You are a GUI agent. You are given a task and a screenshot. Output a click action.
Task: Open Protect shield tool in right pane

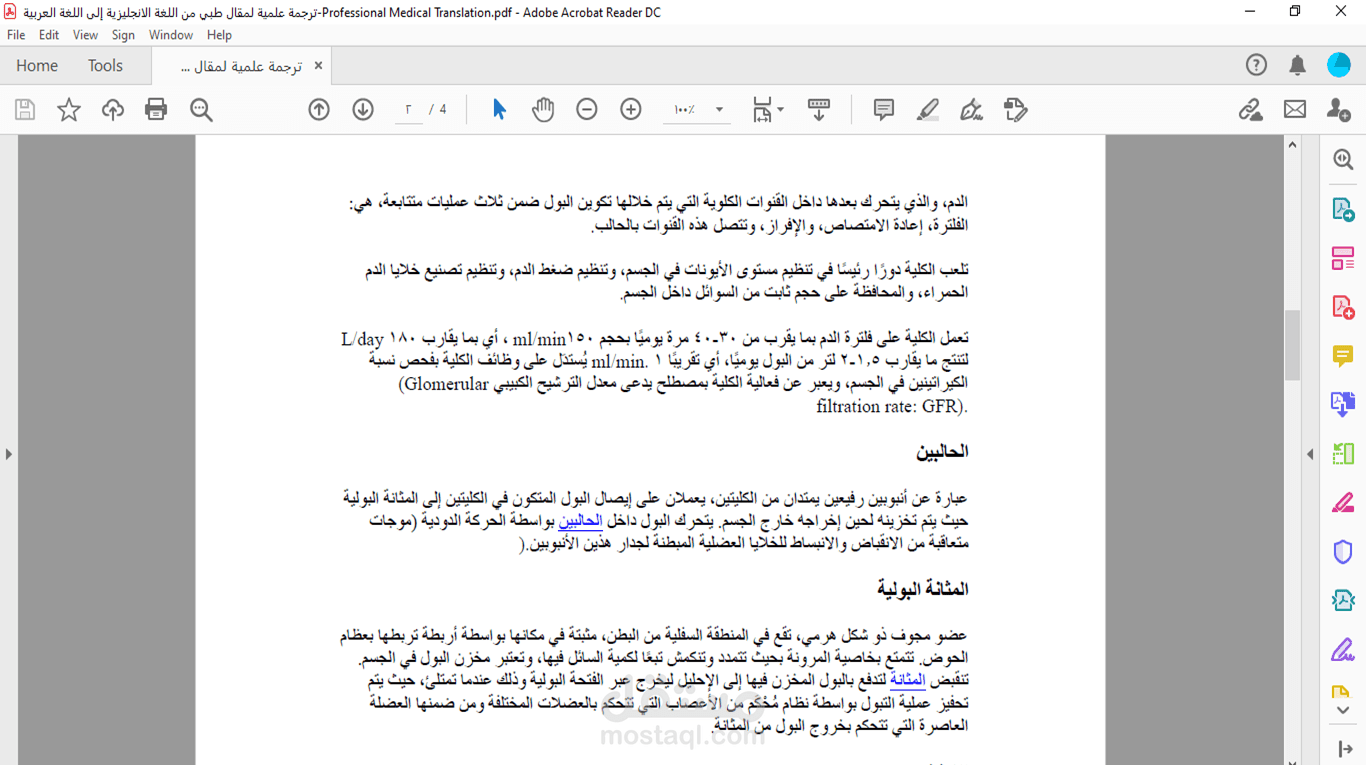(x=1343, y=551)
